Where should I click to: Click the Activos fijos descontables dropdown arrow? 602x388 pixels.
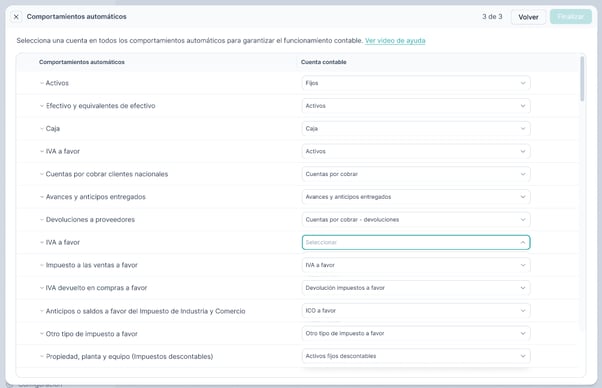tap(523, 356)
